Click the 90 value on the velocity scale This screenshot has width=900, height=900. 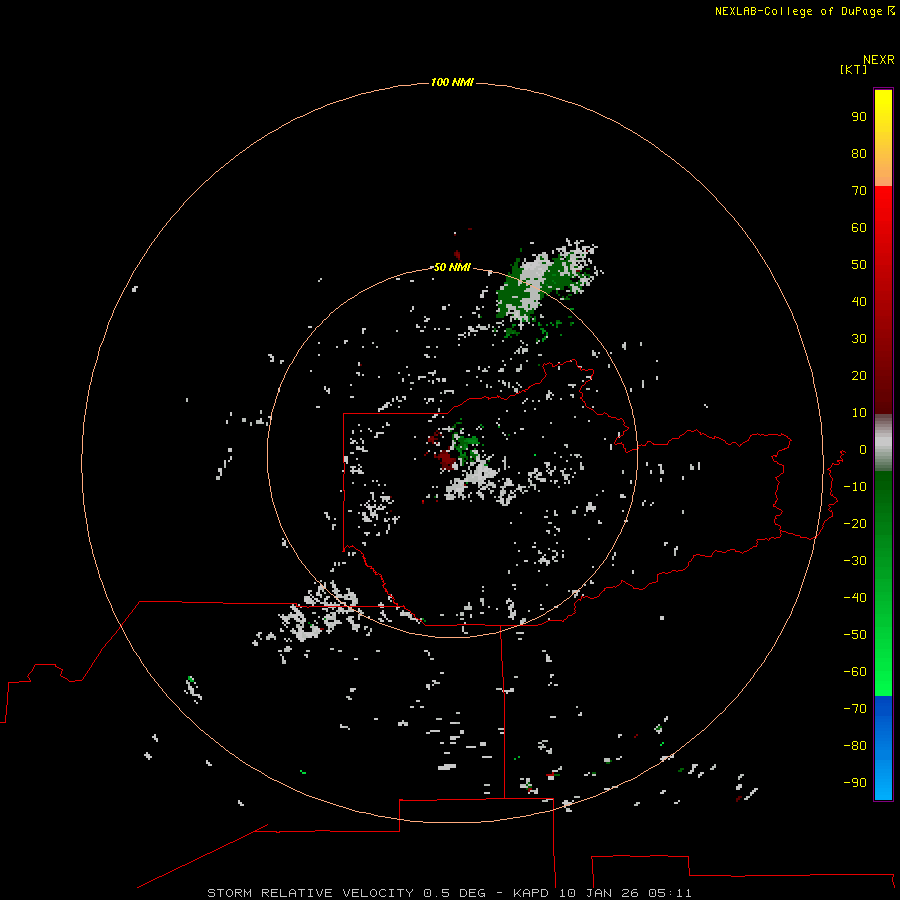click(x=859, y=117)
